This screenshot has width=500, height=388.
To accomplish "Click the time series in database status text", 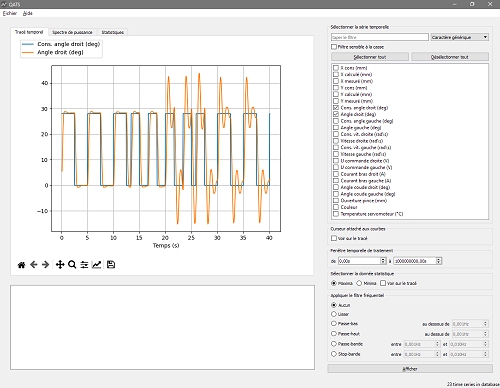I will 473,384.
